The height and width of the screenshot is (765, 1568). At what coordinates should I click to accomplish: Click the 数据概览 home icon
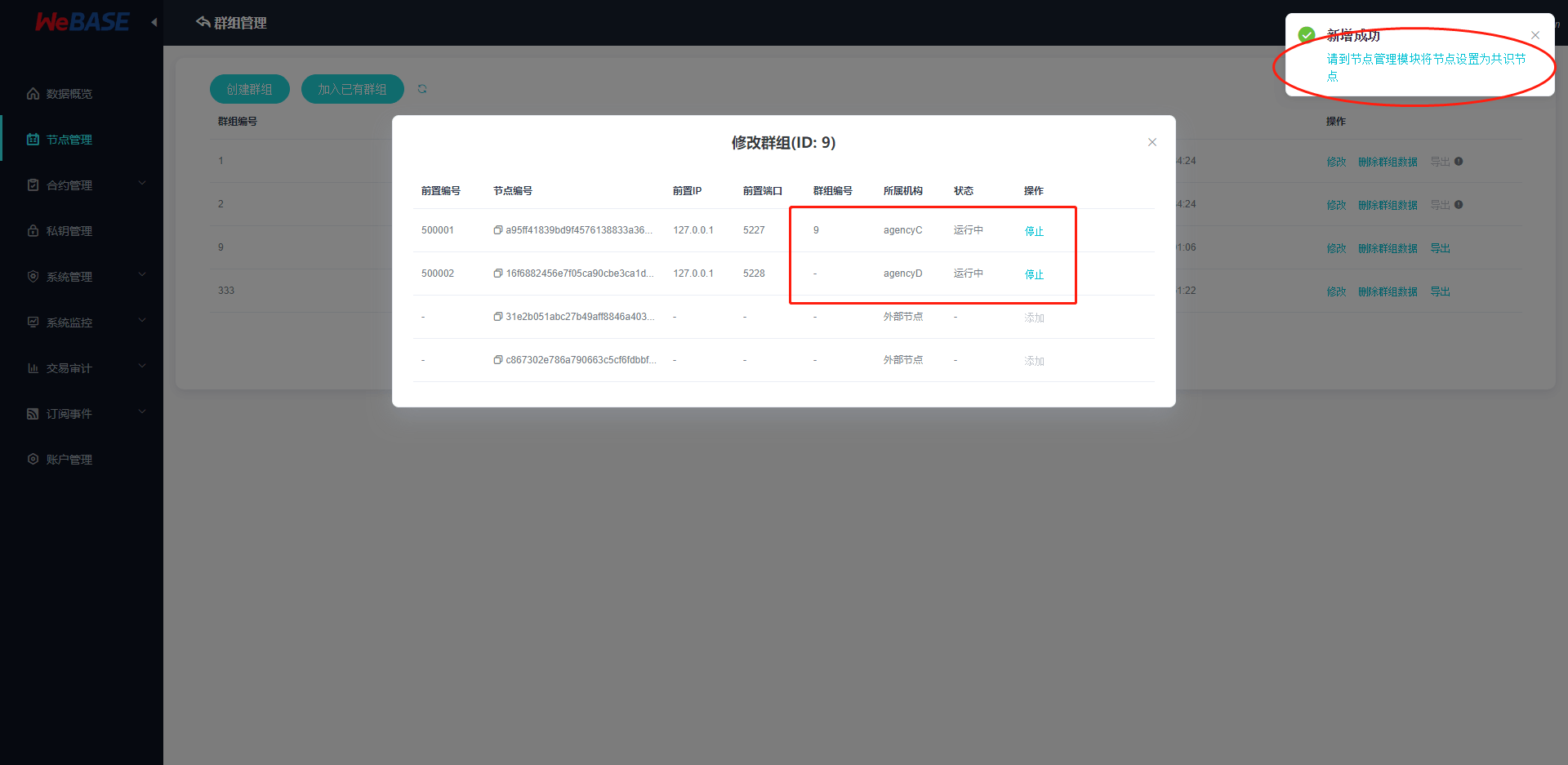click(33, 94)
